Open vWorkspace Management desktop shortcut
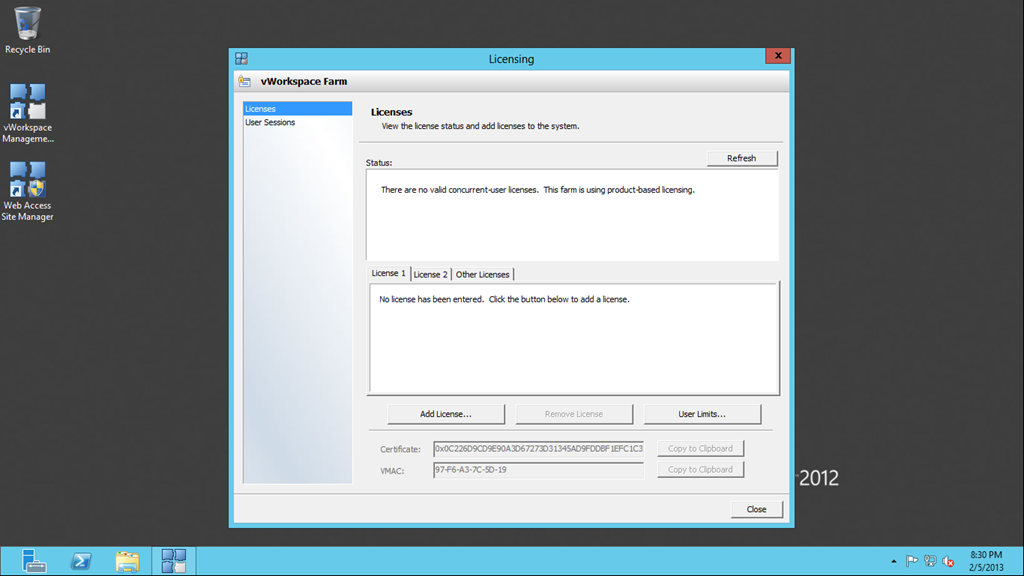1024x576 pixels. point(27,113)
